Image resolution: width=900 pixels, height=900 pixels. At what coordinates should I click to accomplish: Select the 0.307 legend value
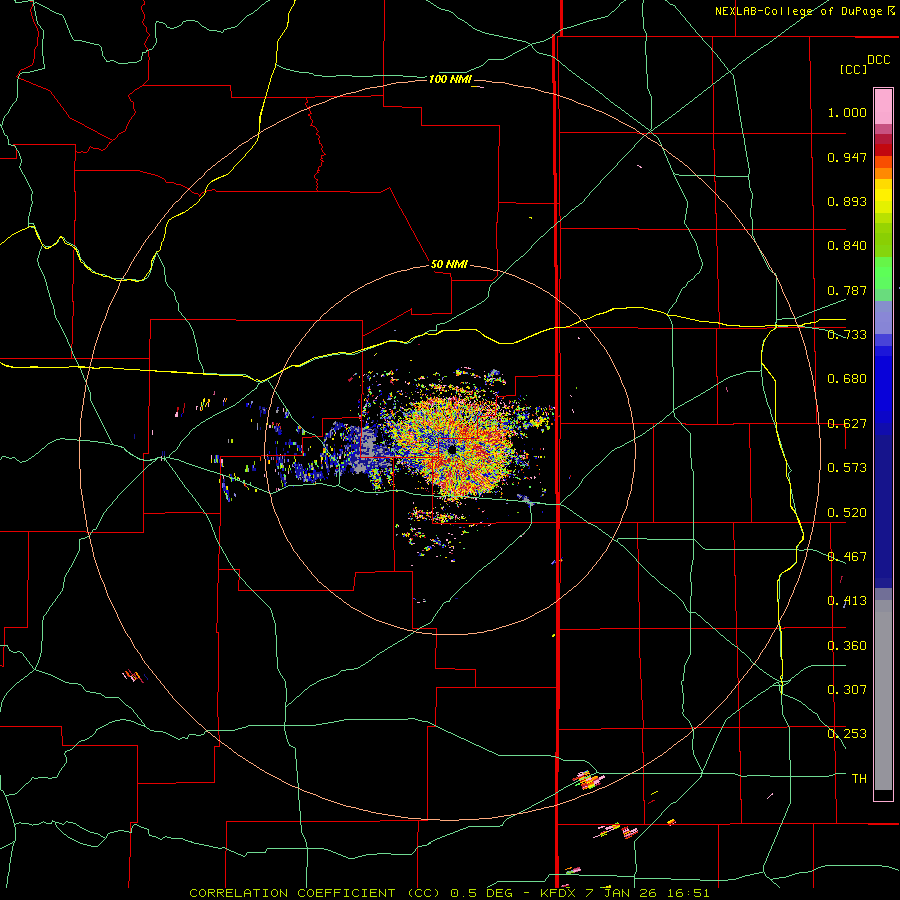click(847, 690)
